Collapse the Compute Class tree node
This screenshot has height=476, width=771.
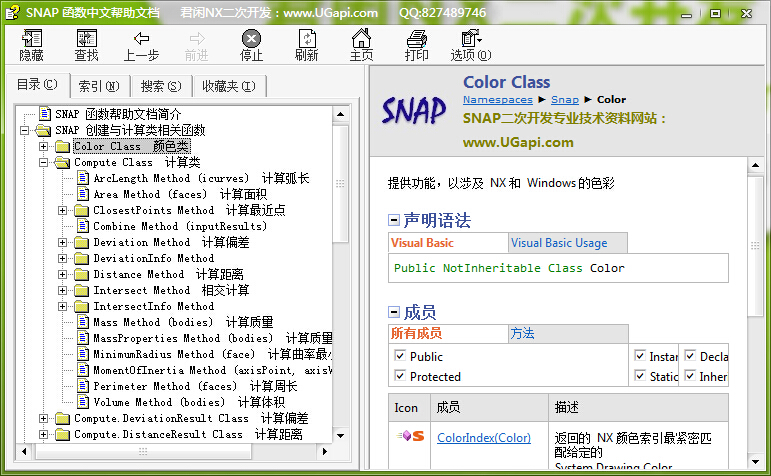tap(43, 162)
